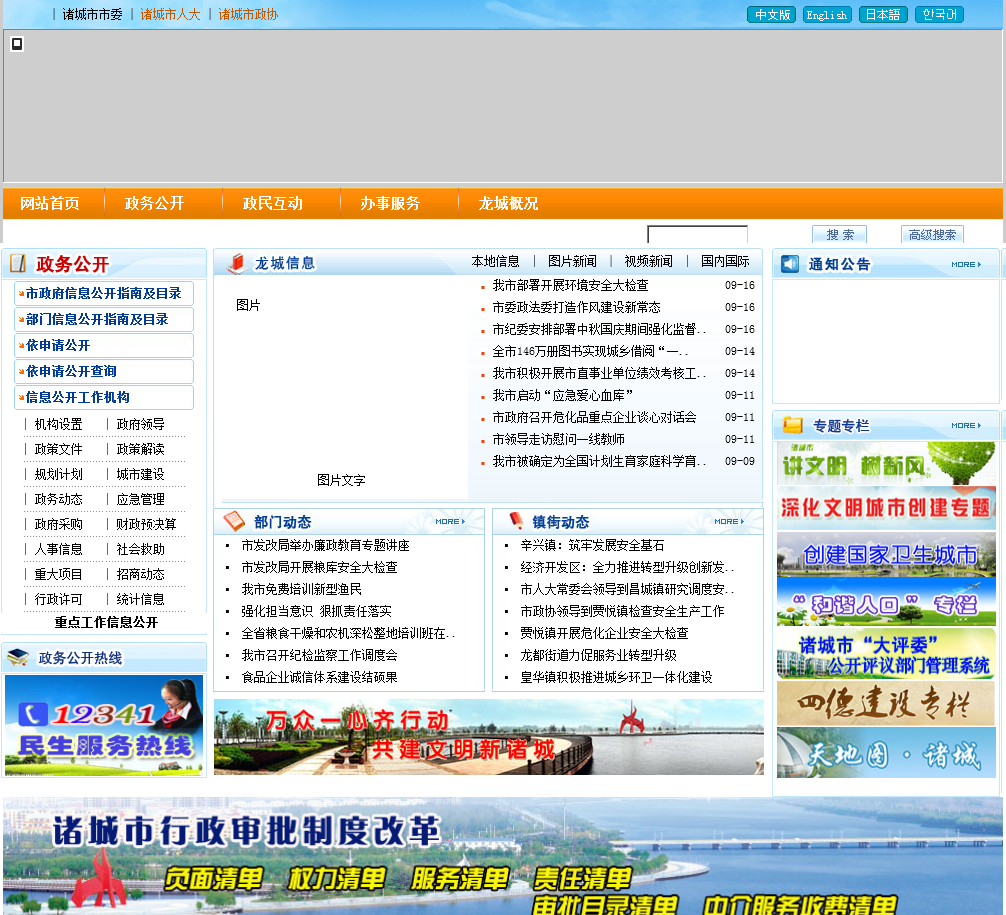1006x915 pixels.
Task: Switch to the 图片新闻 tab
Action: pos(572,261)
